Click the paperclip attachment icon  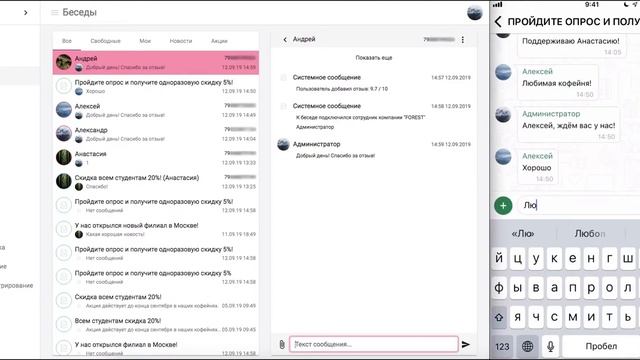click(x=282, y=344)
